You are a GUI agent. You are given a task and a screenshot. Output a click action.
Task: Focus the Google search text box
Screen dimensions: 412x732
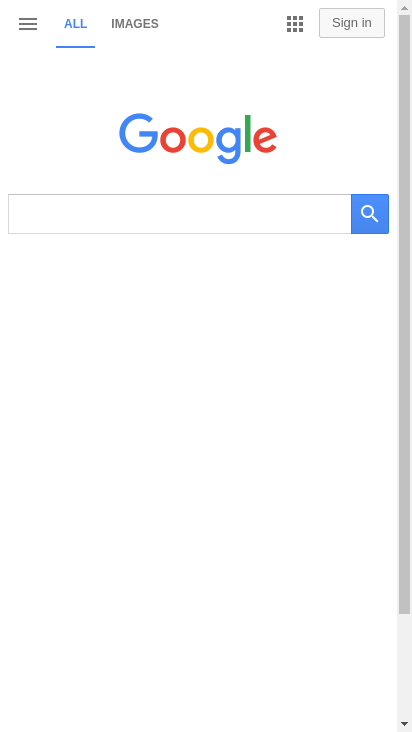tap(180, 214)
